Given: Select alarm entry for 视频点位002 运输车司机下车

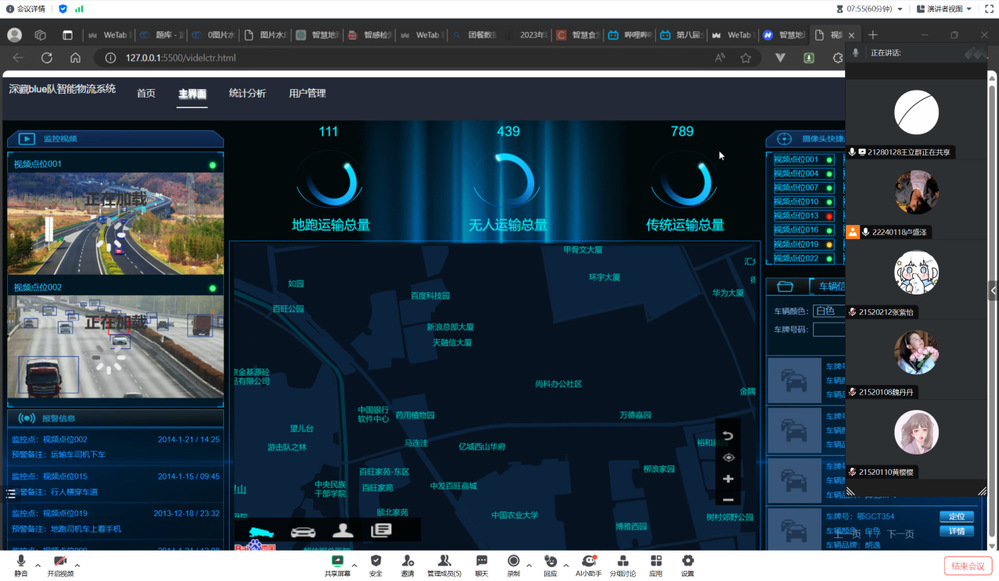Looking at the screenshot, I should click(x=115, y=447).
